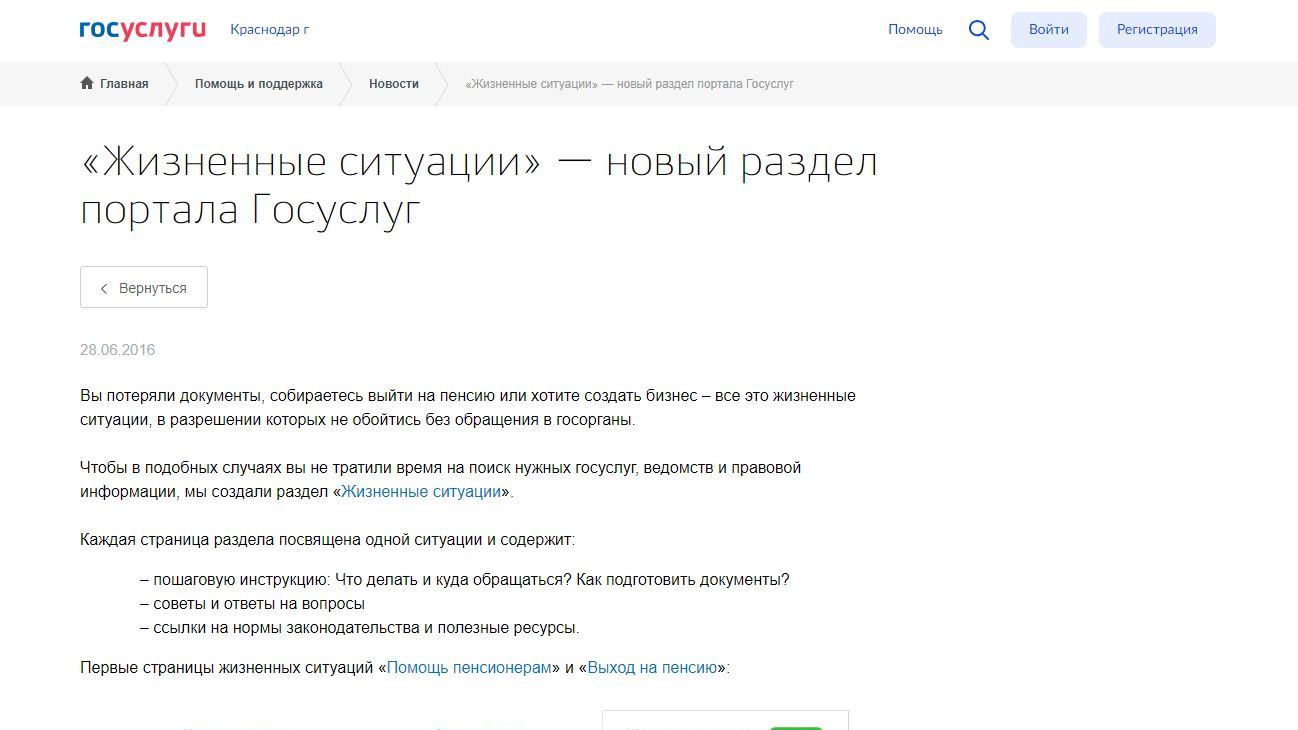Open search with the magnifier icon
This screenshot has height=730, width=1298.
[x=979, y=30]
